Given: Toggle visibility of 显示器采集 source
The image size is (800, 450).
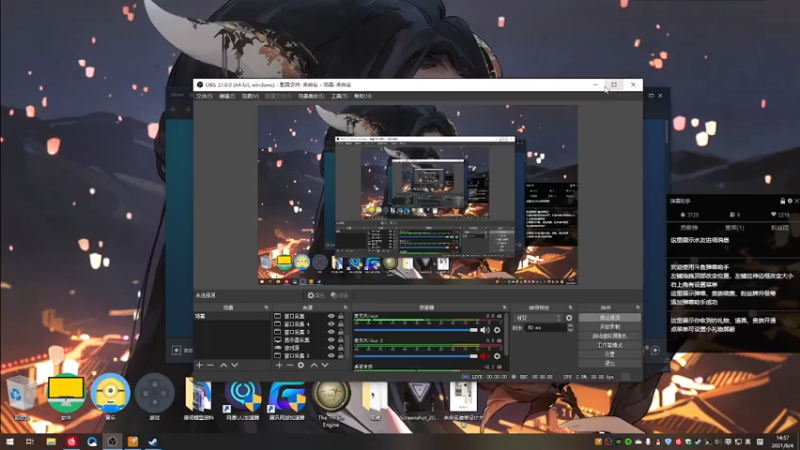Looking at the screenshot, I should pyautogui.click(x=331, y=340).
